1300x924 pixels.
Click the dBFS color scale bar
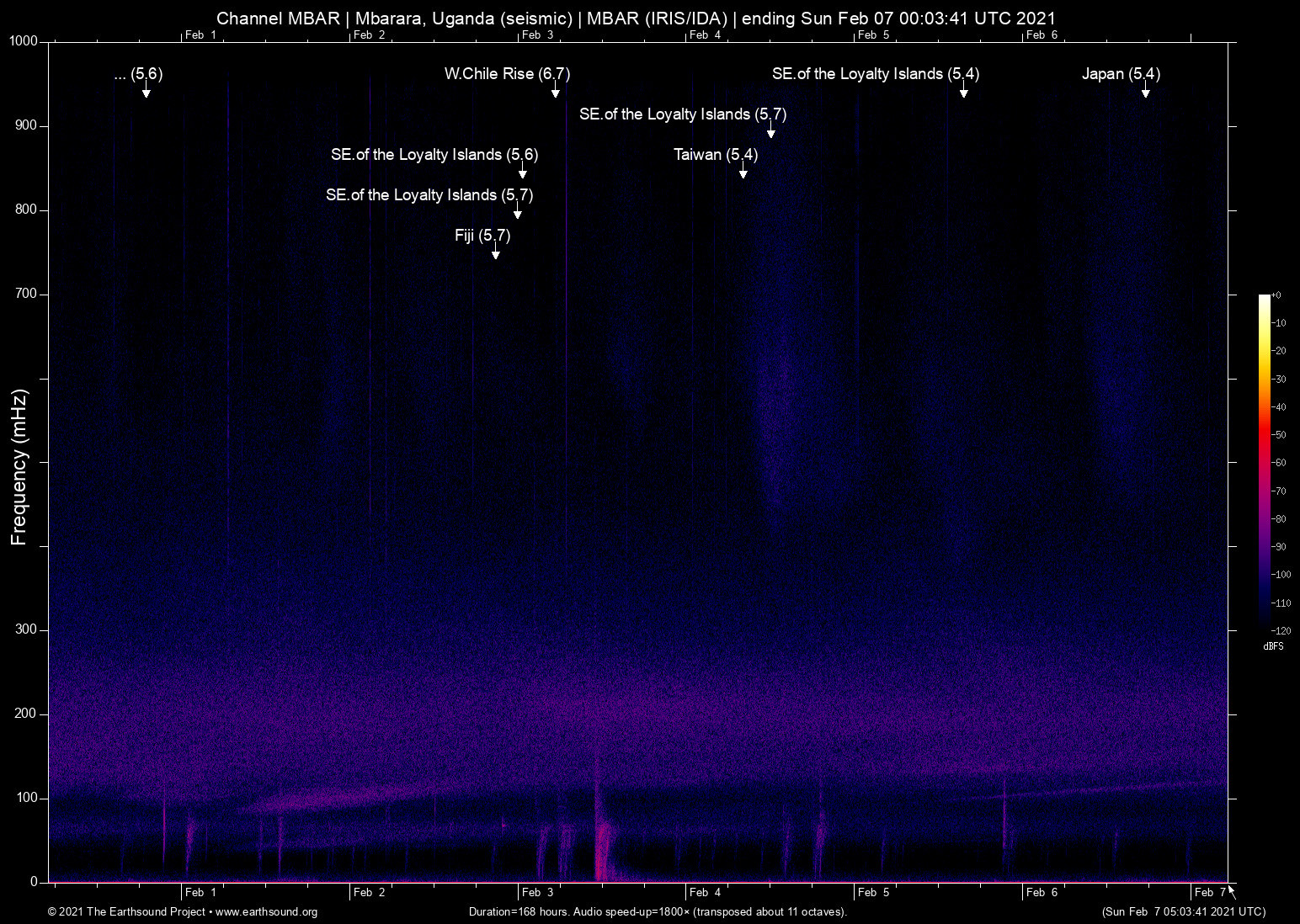click(1264, 461)
